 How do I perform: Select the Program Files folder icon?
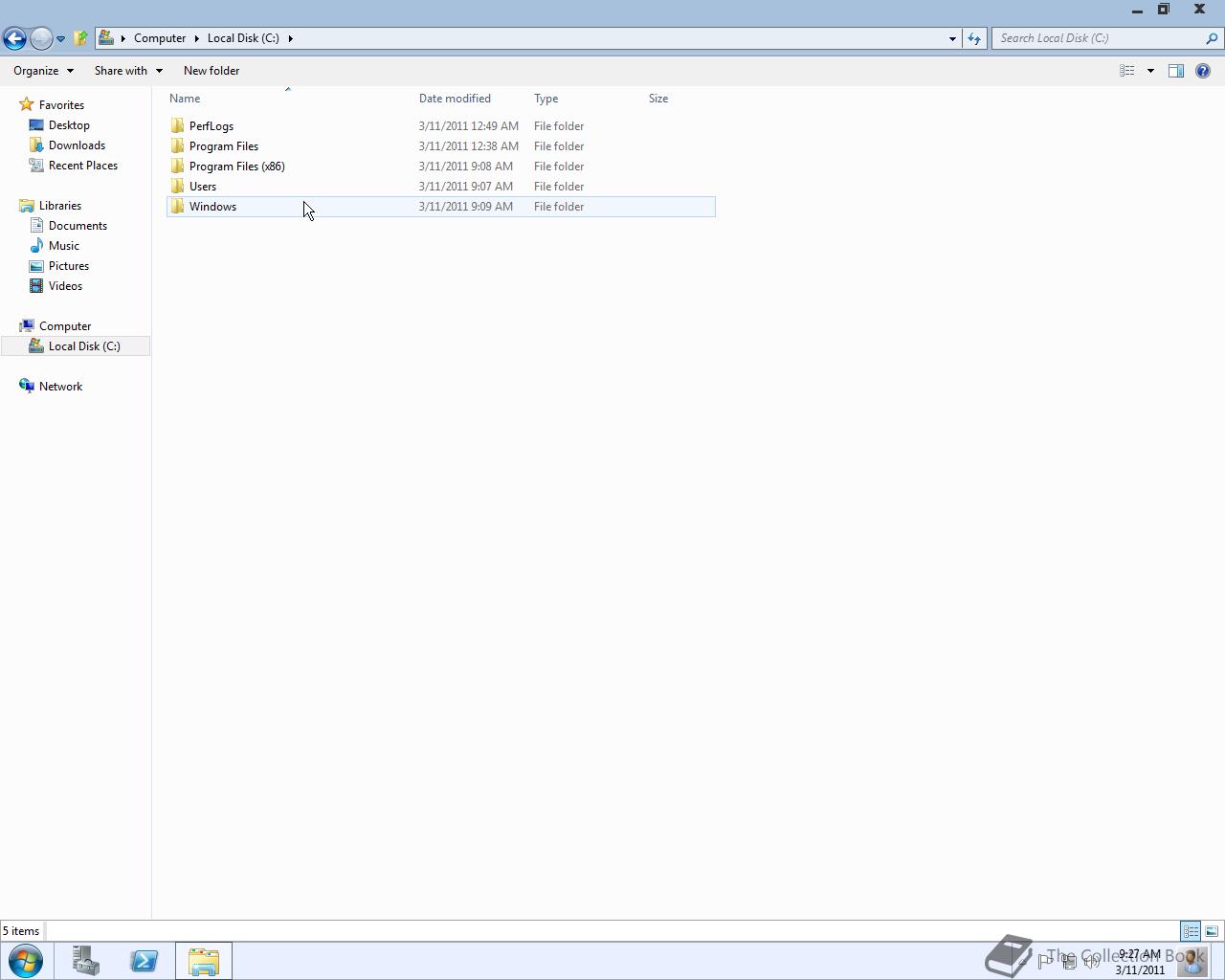177,146
